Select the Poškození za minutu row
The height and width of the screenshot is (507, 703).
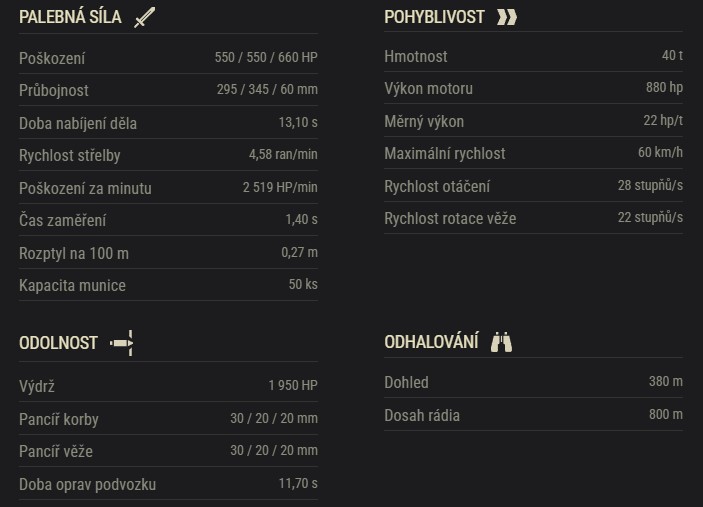point(168,188)
